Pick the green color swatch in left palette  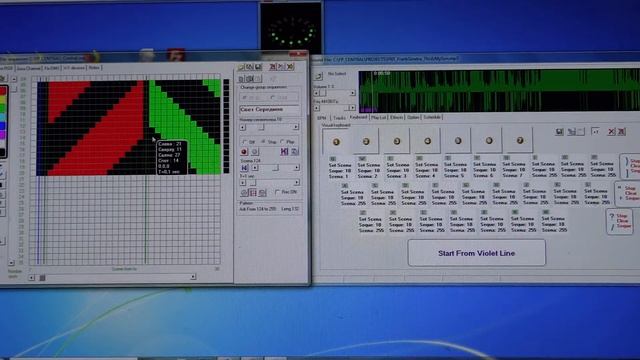tap(3, 108)
